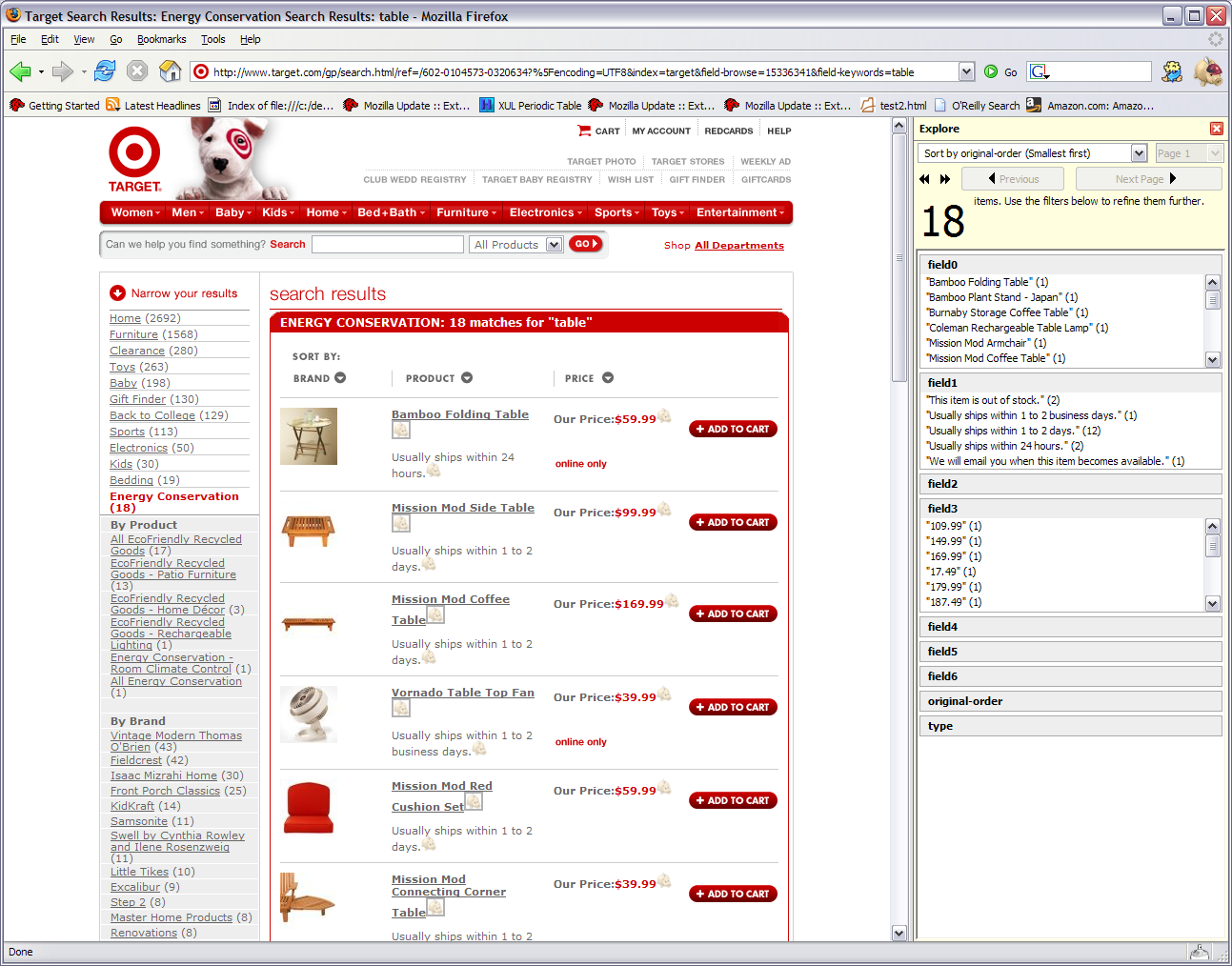1232x966 pixels.
Task: Open the Sort by original-order dropdown
Action: 1139,153
